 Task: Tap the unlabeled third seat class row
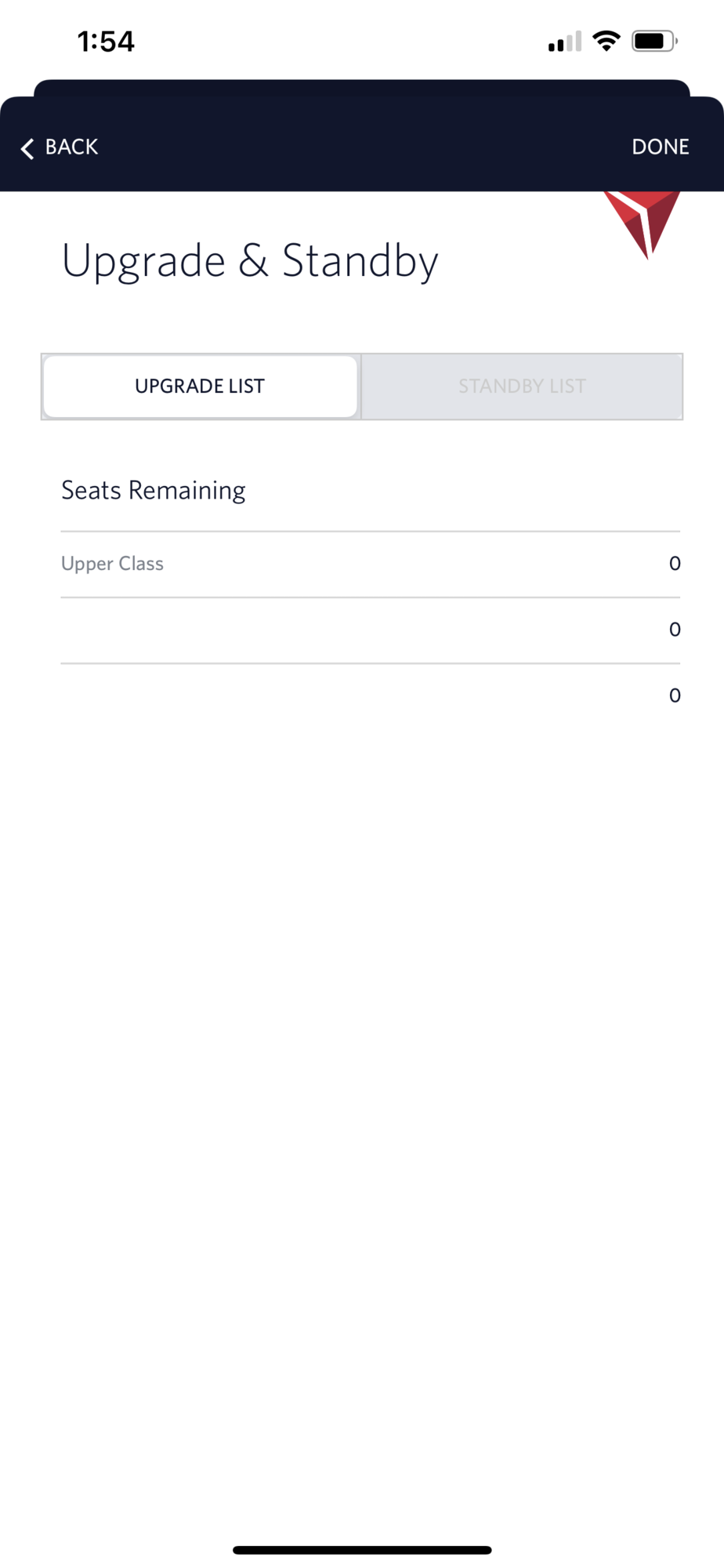pyautogui.click(x=370, y=696)
